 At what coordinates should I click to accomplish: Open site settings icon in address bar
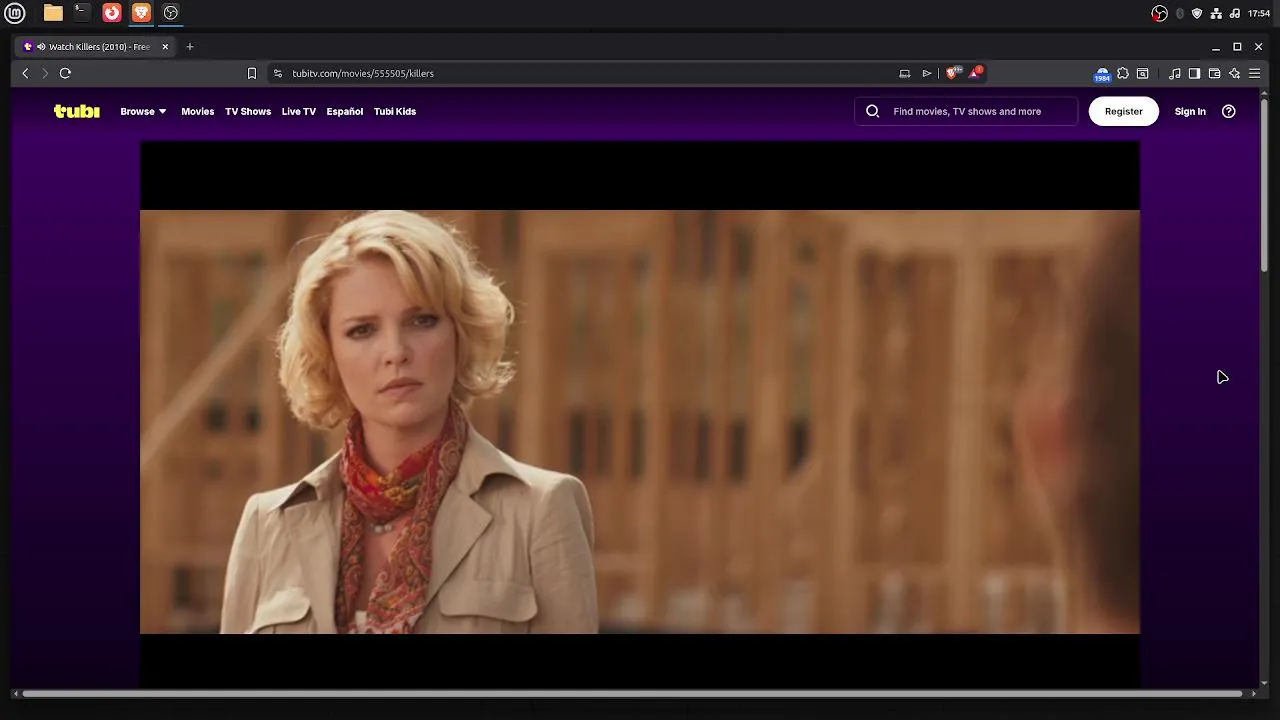pyautogui.click(x=278, y=73)
